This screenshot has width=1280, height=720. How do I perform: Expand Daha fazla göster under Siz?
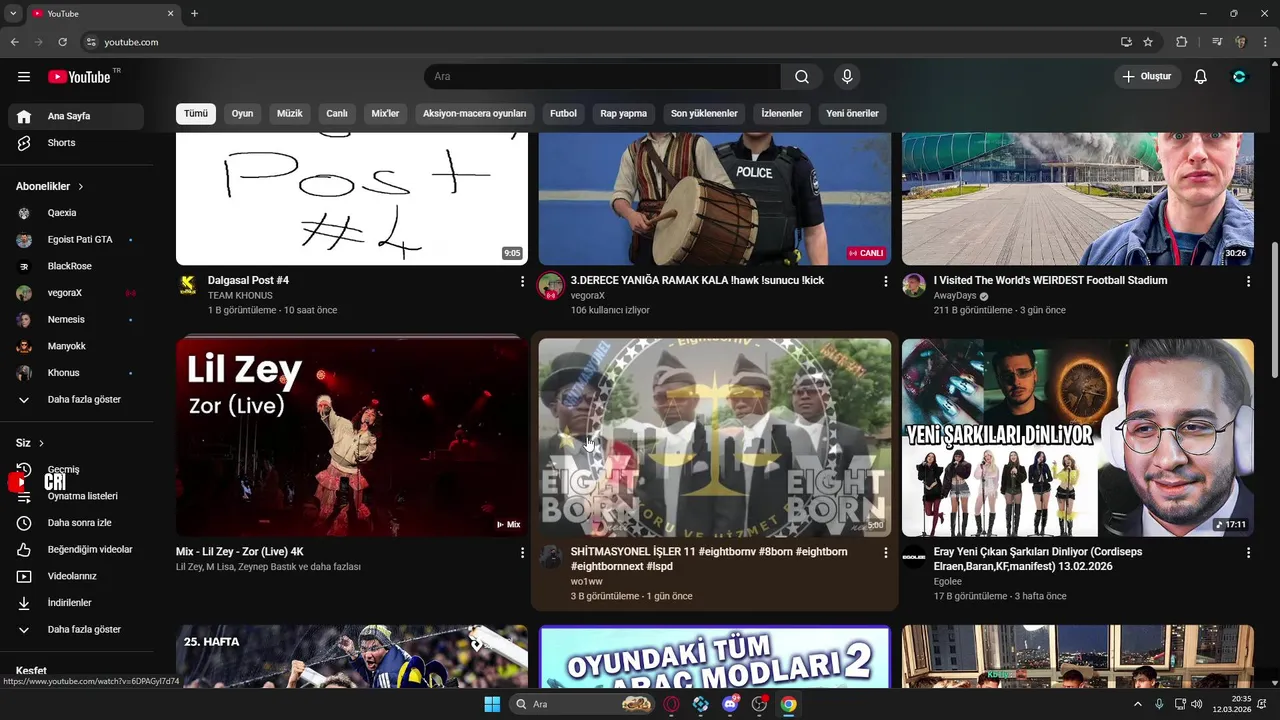pos(76,630)
